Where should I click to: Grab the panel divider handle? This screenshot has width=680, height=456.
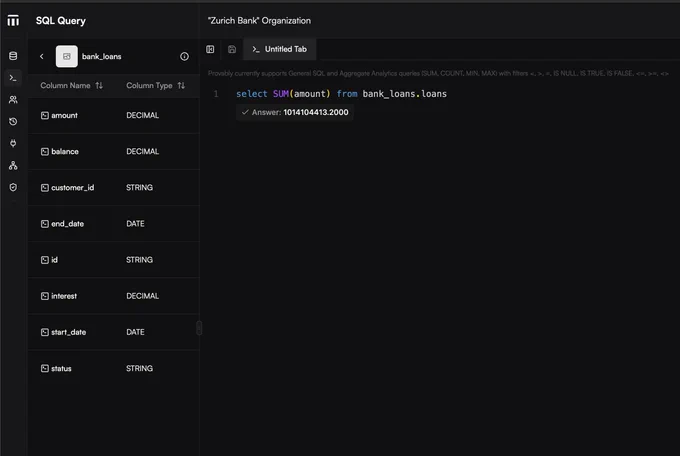199,328
